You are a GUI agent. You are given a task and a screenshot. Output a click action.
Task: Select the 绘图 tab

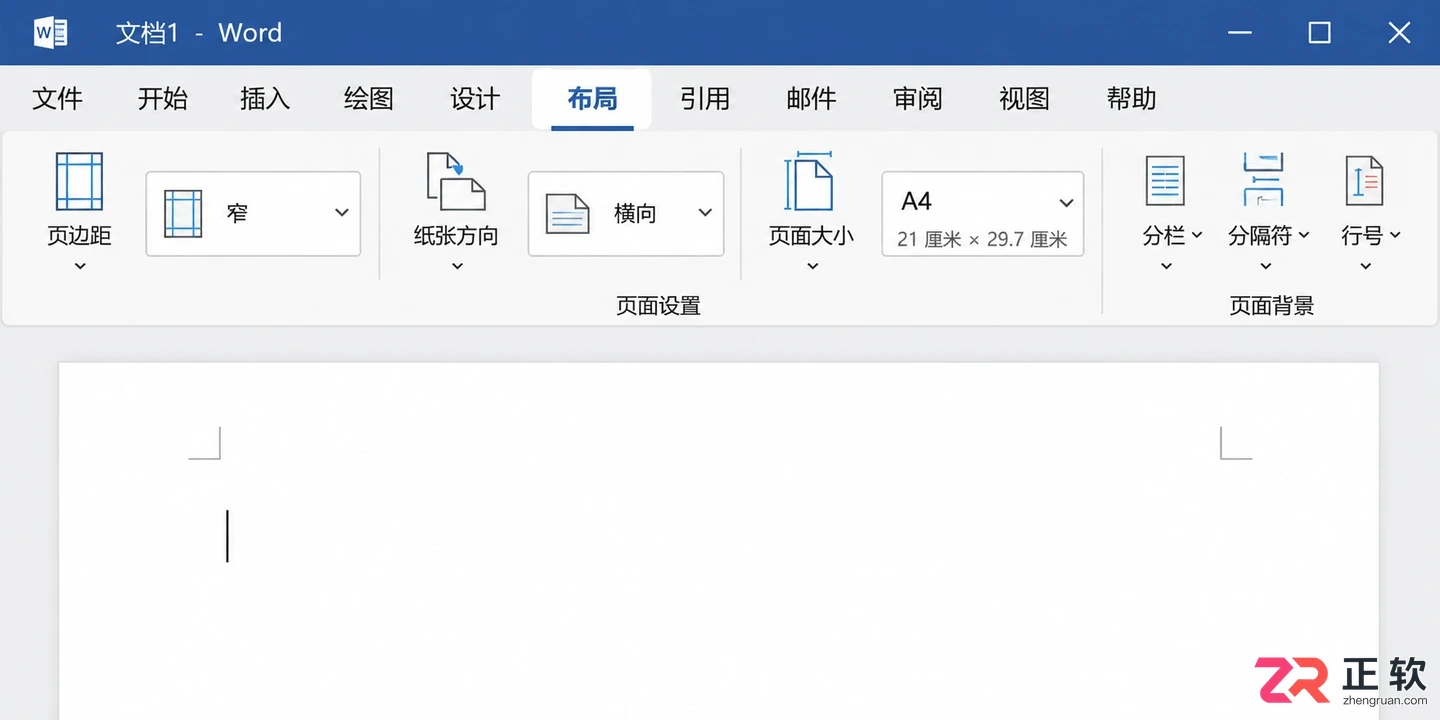pyautogui.click(x=369, y=98)
